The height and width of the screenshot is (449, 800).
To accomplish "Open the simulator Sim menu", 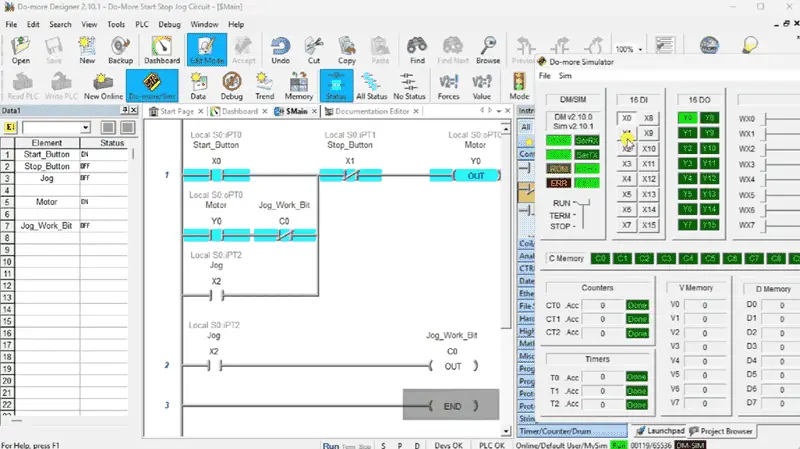I will pos(565,76).
